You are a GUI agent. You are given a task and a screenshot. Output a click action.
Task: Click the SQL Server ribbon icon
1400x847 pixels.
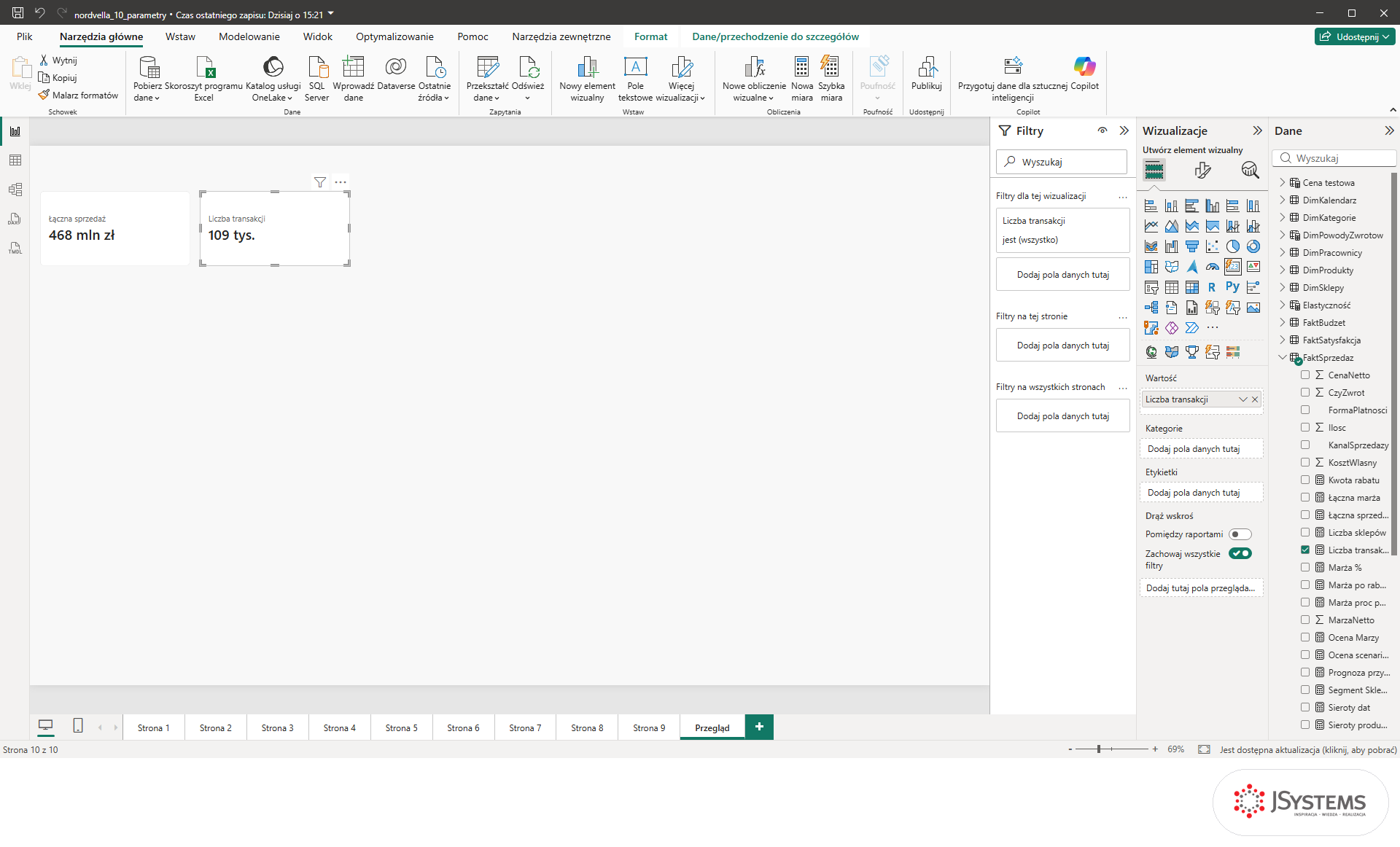[316, 79]
